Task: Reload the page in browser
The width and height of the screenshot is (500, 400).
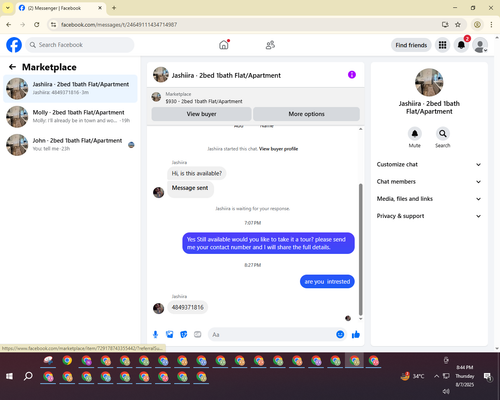Action: [37, 25]
